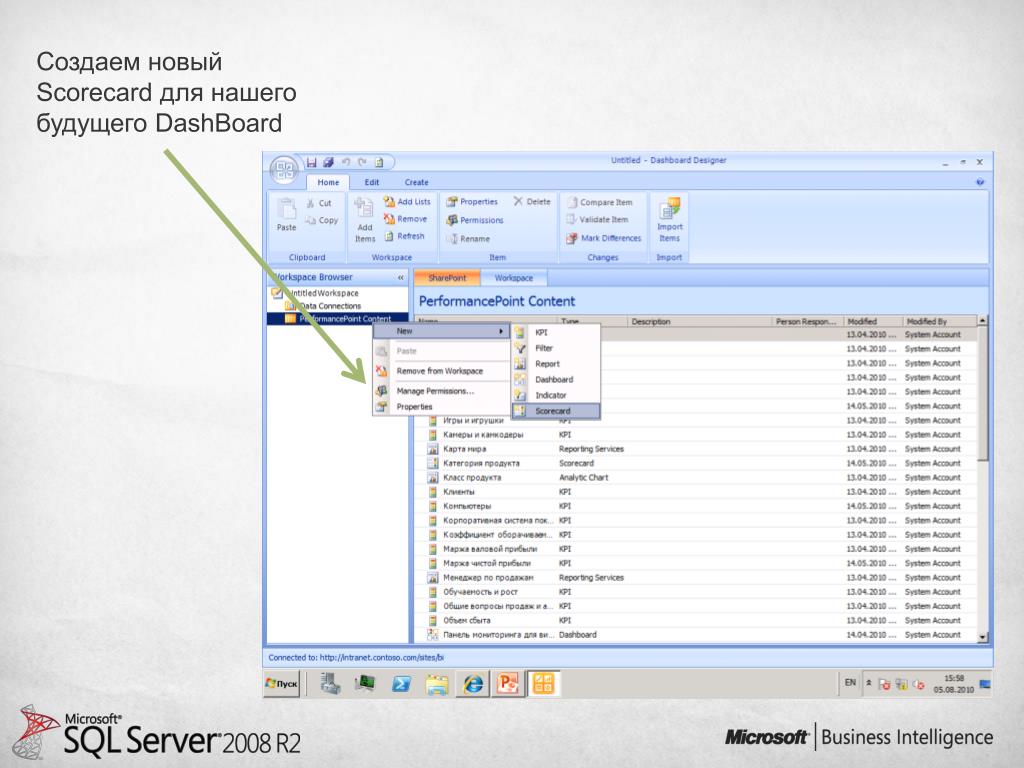The height and width of the screenshot is (768, 1024).
Task: Click Remove from Workspace in context menu
Action: pos(440,371)
